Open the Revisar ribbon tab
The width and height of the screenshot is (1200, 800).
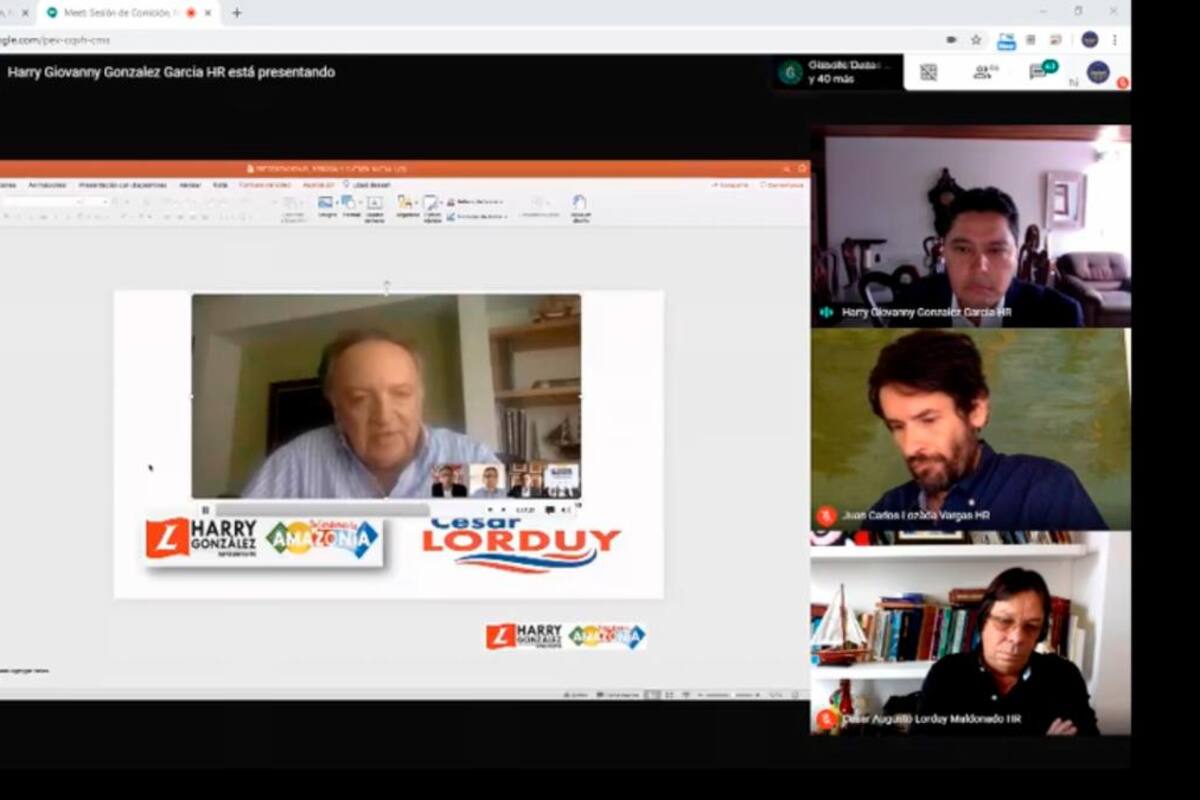coord(190,185)
